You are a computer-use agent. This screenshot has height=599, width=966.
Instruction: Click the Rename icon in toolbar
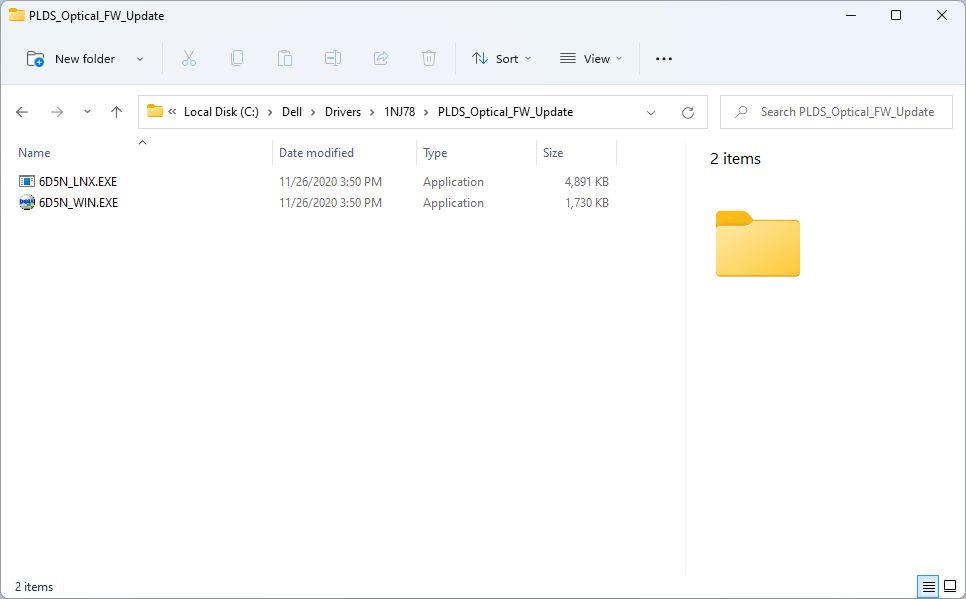coord(333,59)
